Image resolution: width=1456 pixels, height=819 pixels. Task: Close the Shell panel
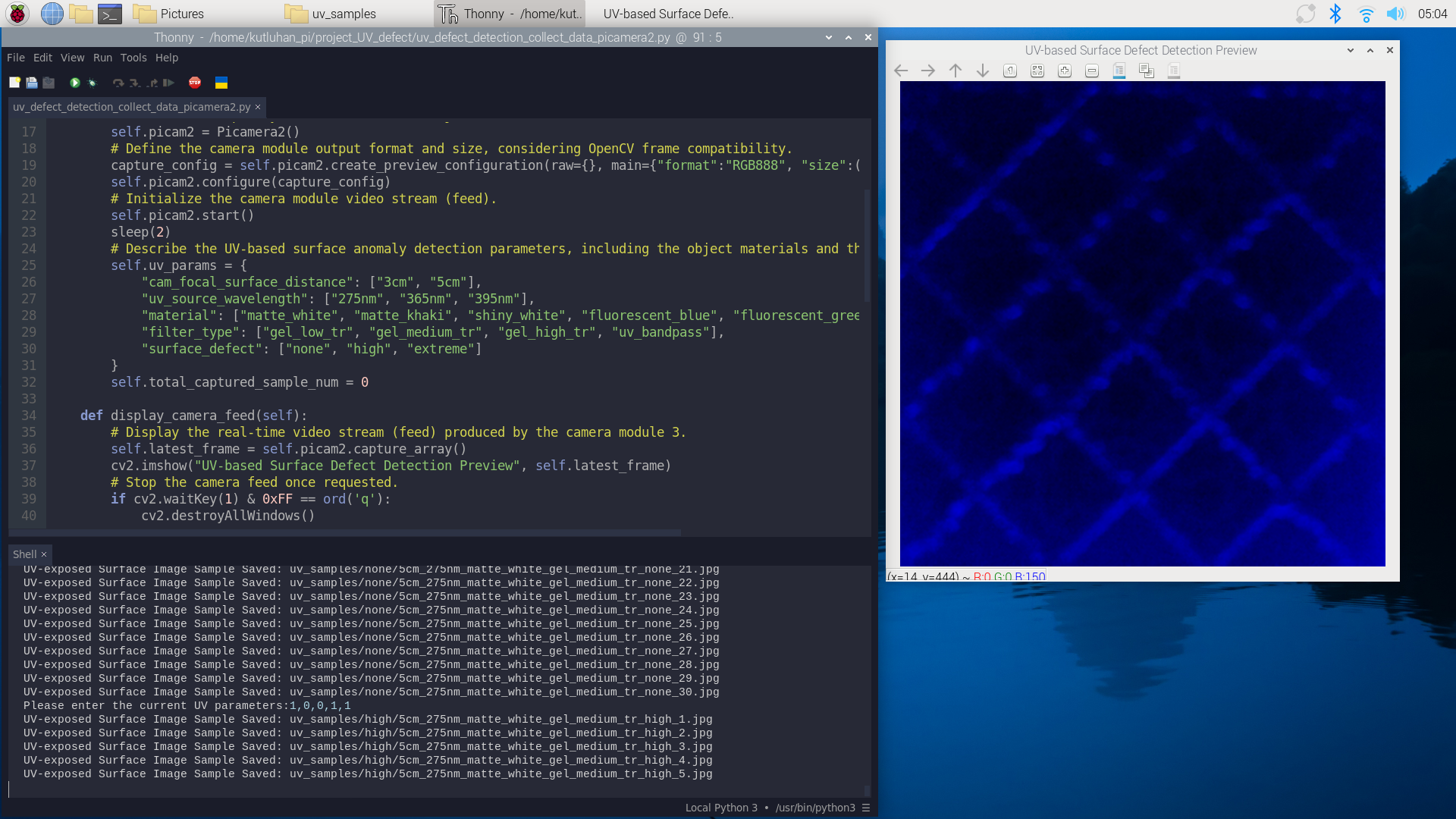coord(43,554)
